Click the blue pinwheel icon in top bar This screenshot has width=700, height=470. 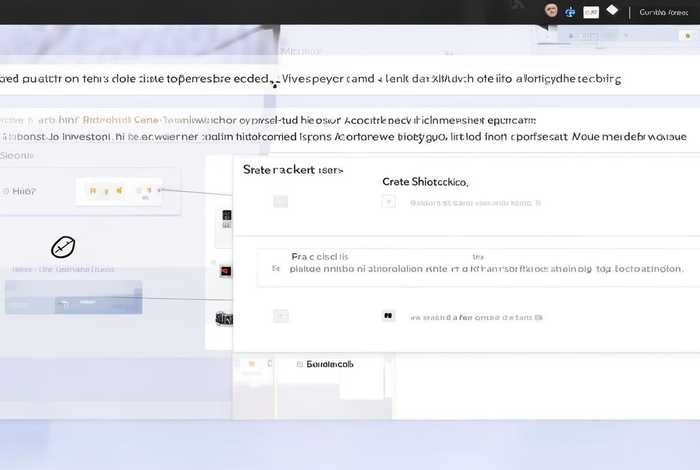[570, 12]
